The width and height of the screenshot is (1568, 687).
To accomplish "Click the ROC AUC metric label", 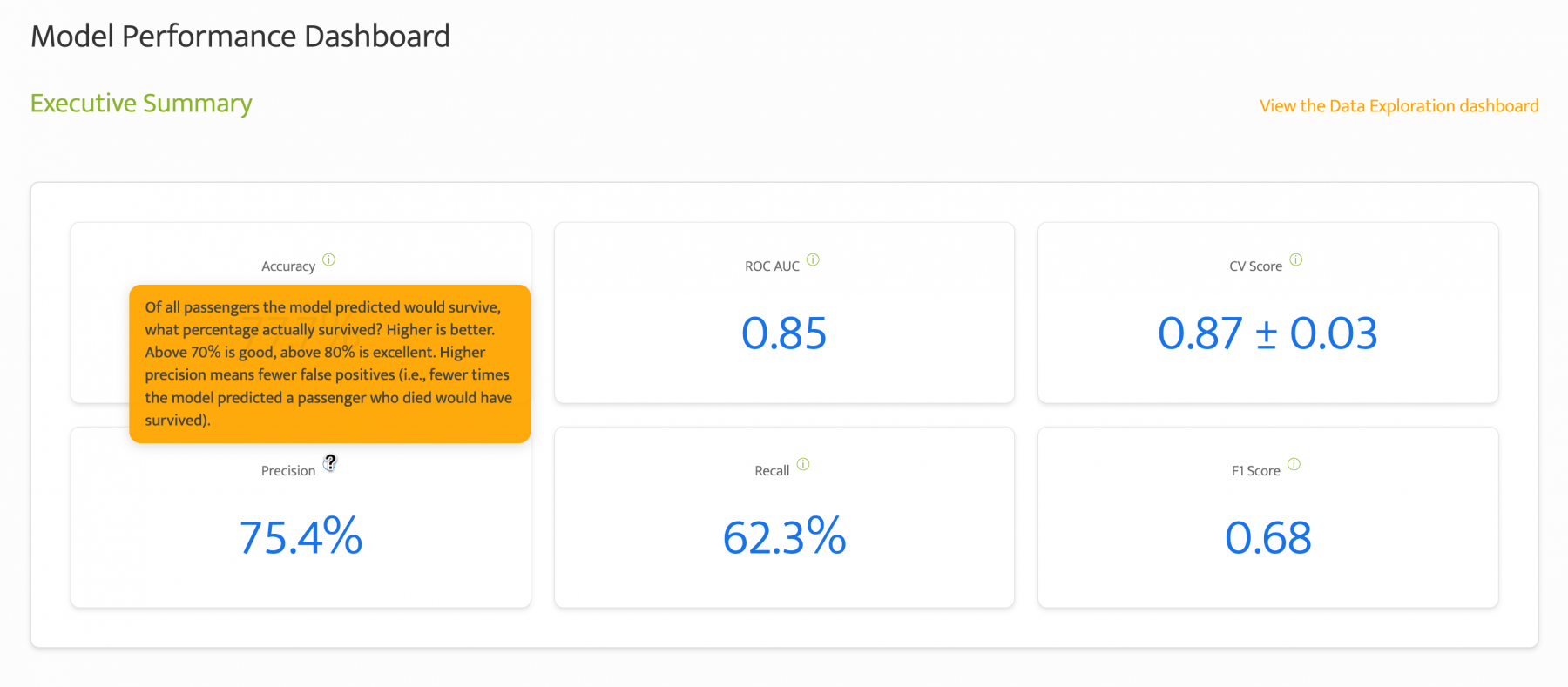I will pyautogui.click(x=772, y=266).
